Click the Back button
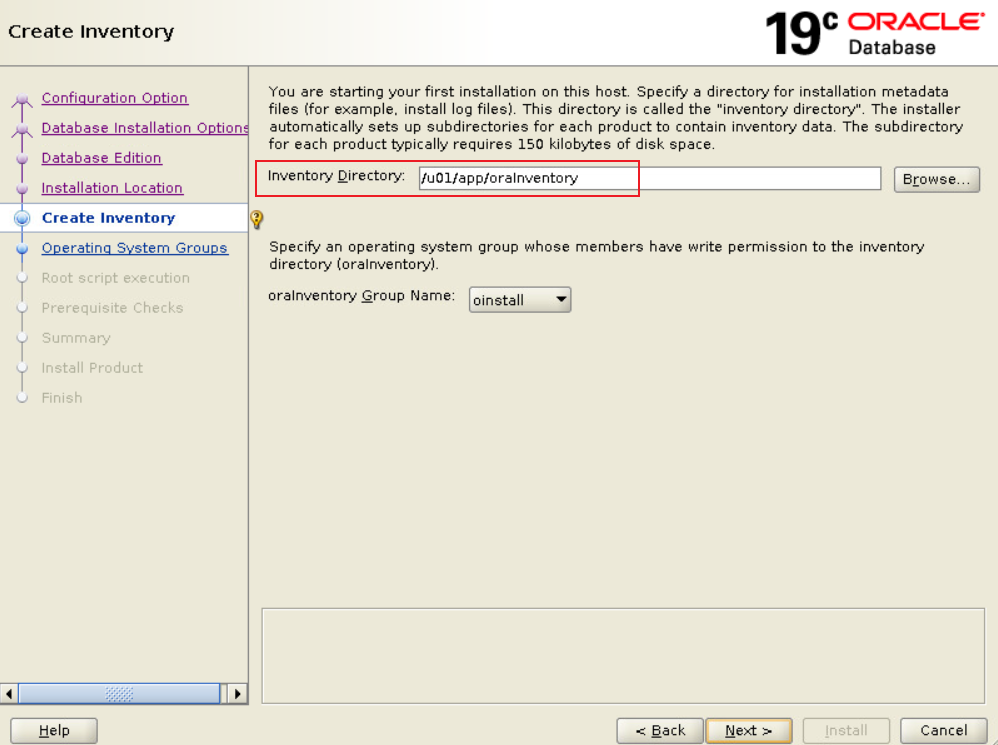This screenshot has width=998, height=745. click(660, 730)
